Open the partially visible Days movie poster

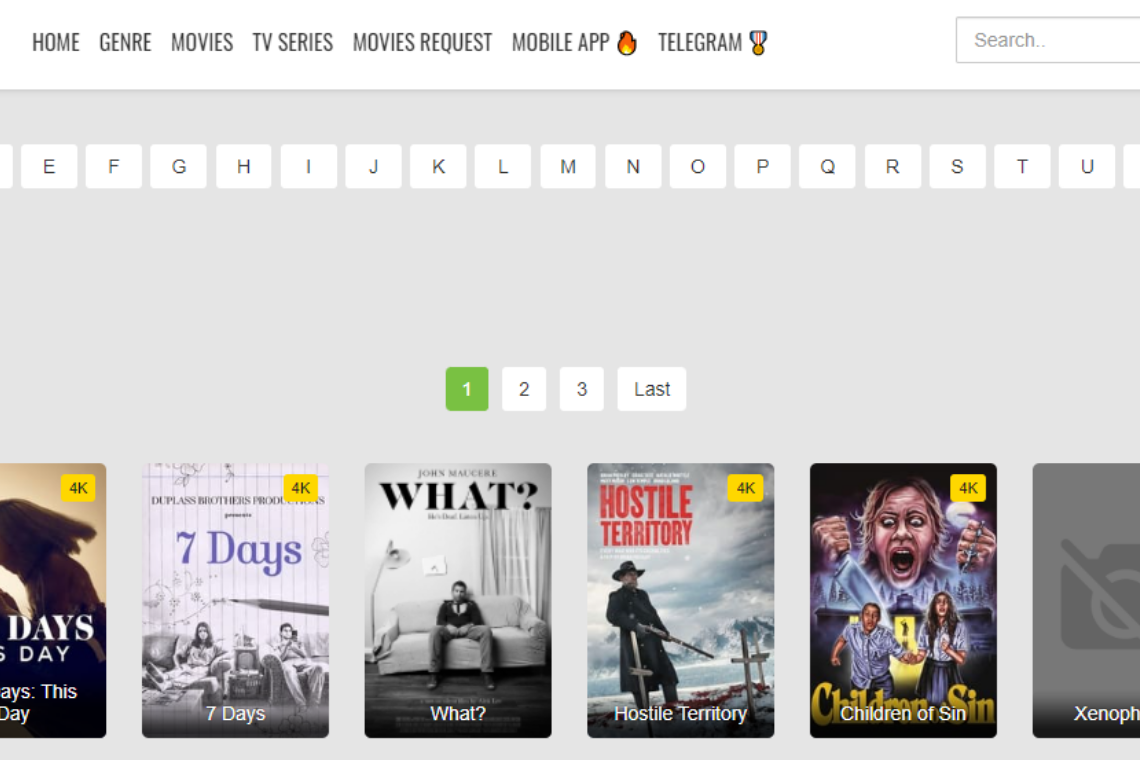click(x=53, y=601)
